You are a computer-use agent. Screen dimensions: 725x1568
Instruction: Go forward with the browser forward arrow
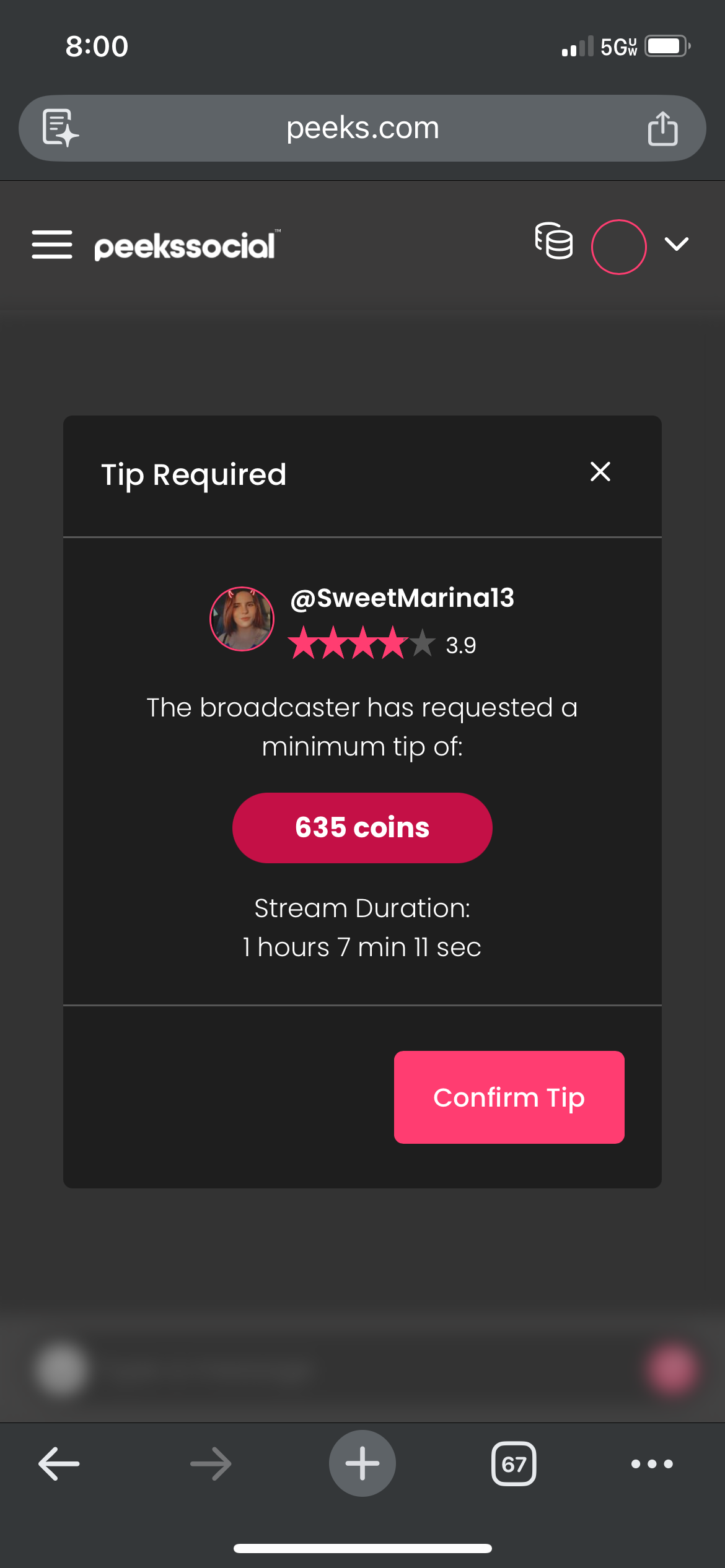pos(211,1464)
